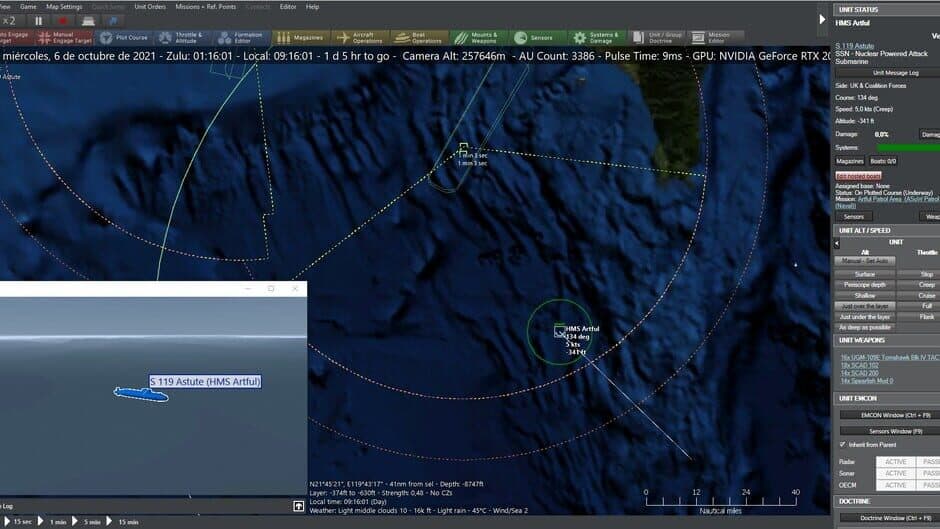
Task: Click Edit hosted boats button
Action: point(858,176)
